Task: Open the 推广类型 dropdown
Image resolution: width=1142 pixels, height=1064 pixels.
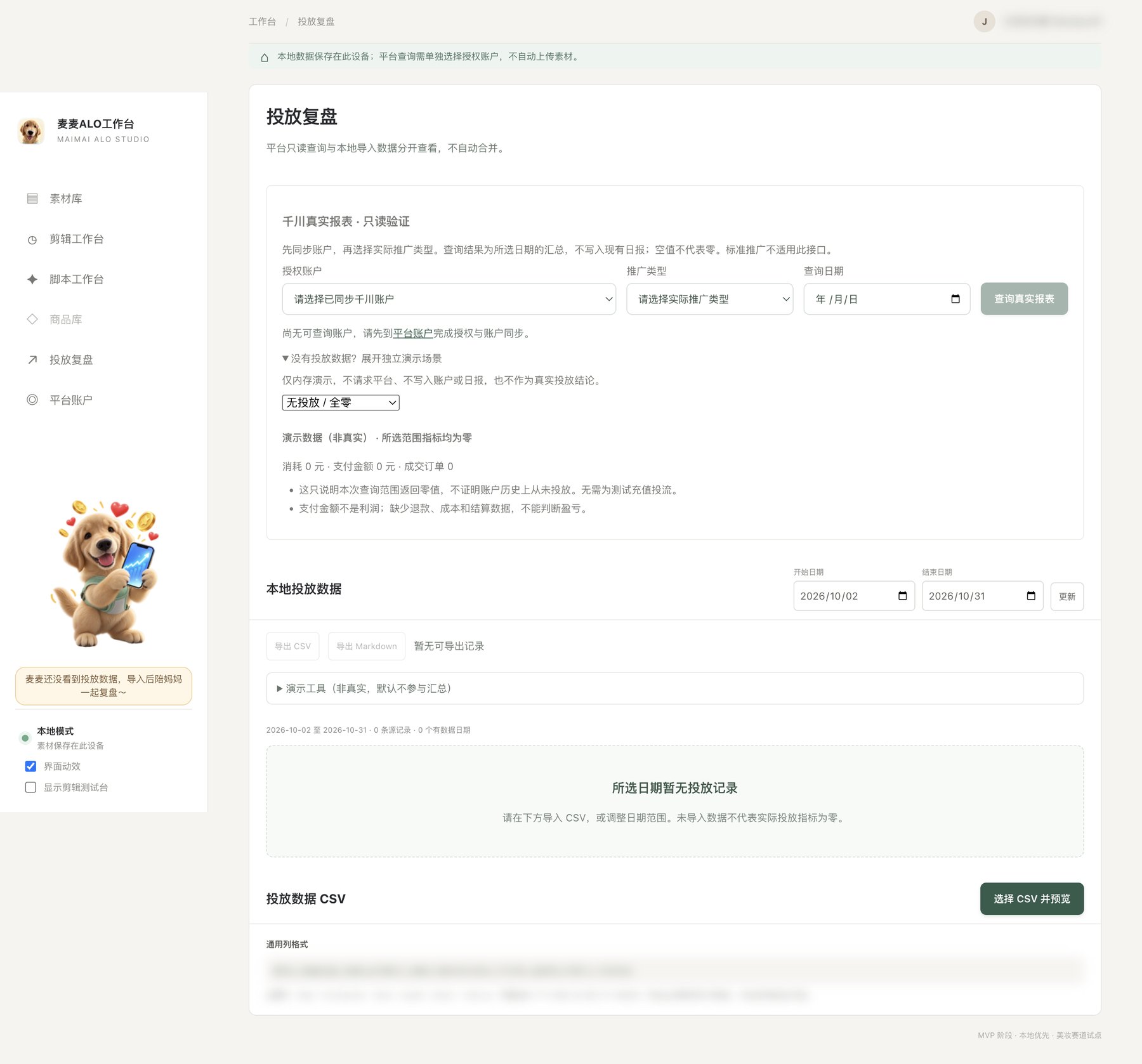Action: click(709, 299)
